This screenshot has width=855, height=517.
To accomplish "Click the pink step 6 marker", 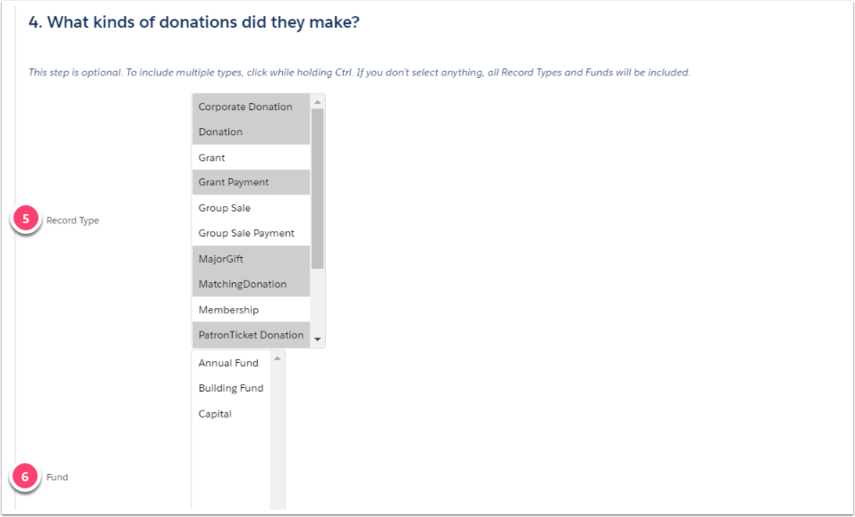I will pyautogui.click(x=25, y=477).
